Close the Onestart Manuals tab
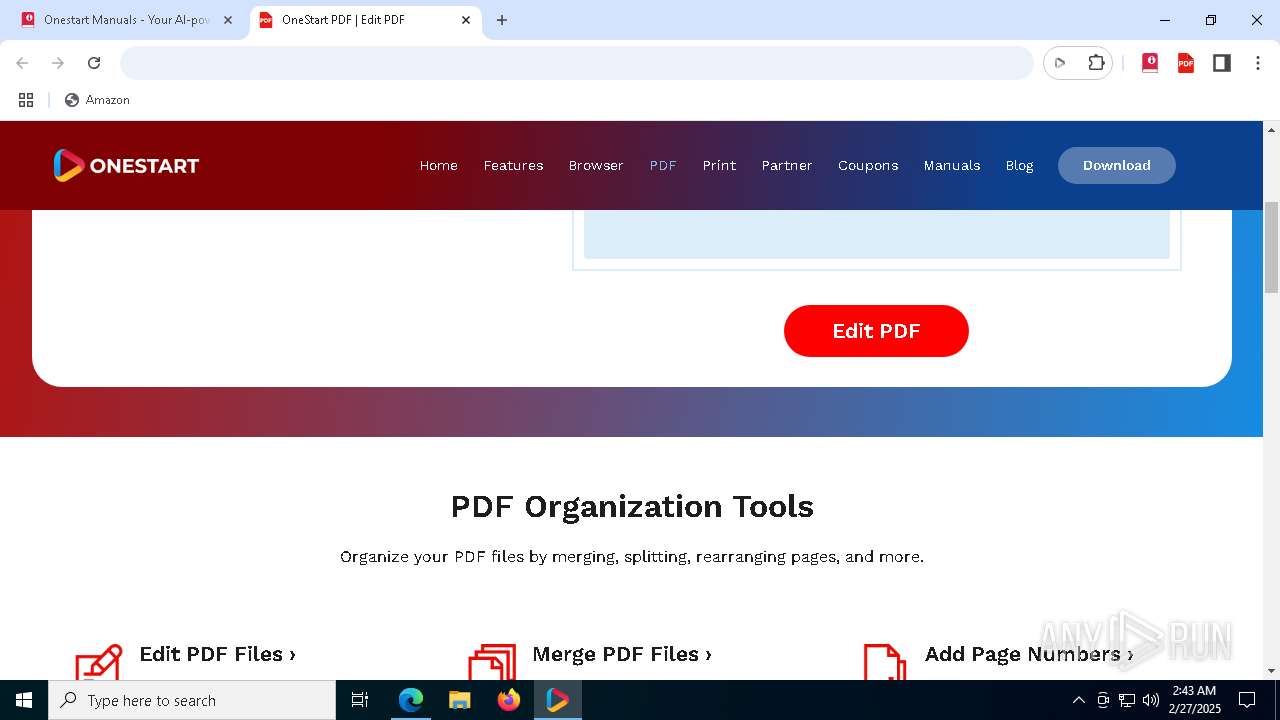The height and width of the screenshot is (720, 1280). 227,20
